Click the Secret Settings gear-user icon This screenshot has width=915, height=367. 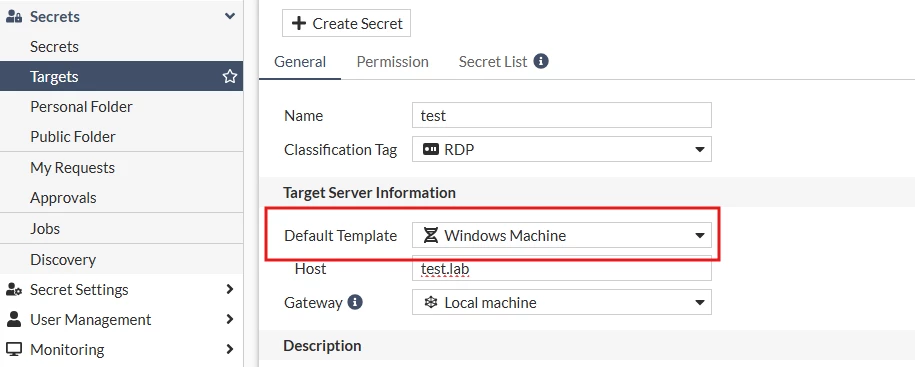pyautogui.click(x=14, y=289)
